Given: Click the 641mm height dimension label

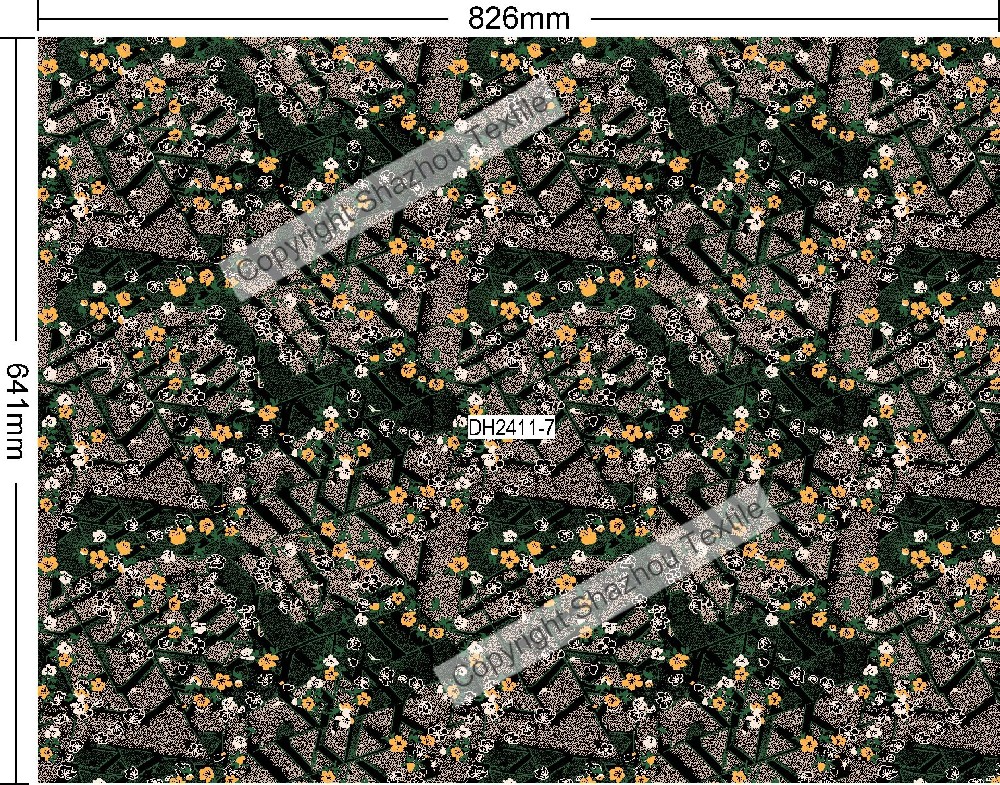Looking at the screenshot, I should tap(16, 396).
